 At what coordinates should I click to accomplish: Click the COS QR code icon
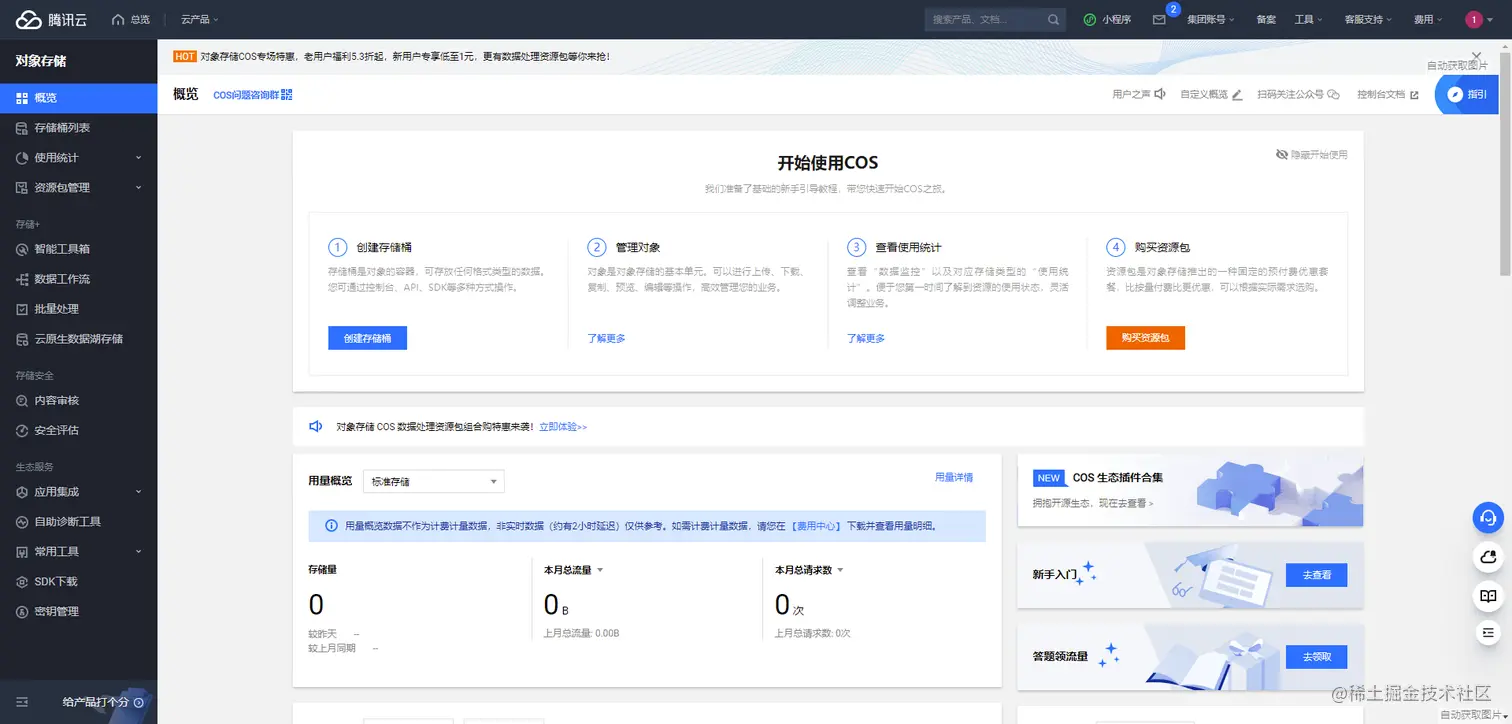pos(287,94)
